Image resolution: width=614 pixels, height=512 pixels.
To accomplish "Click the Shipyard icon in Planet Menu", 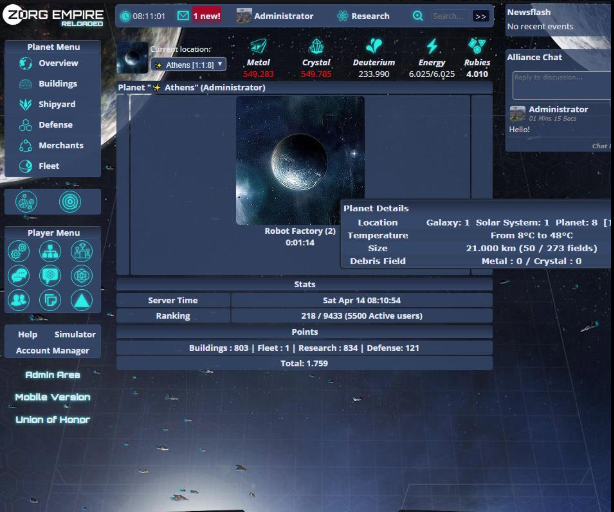I will (x=25, y=104).
